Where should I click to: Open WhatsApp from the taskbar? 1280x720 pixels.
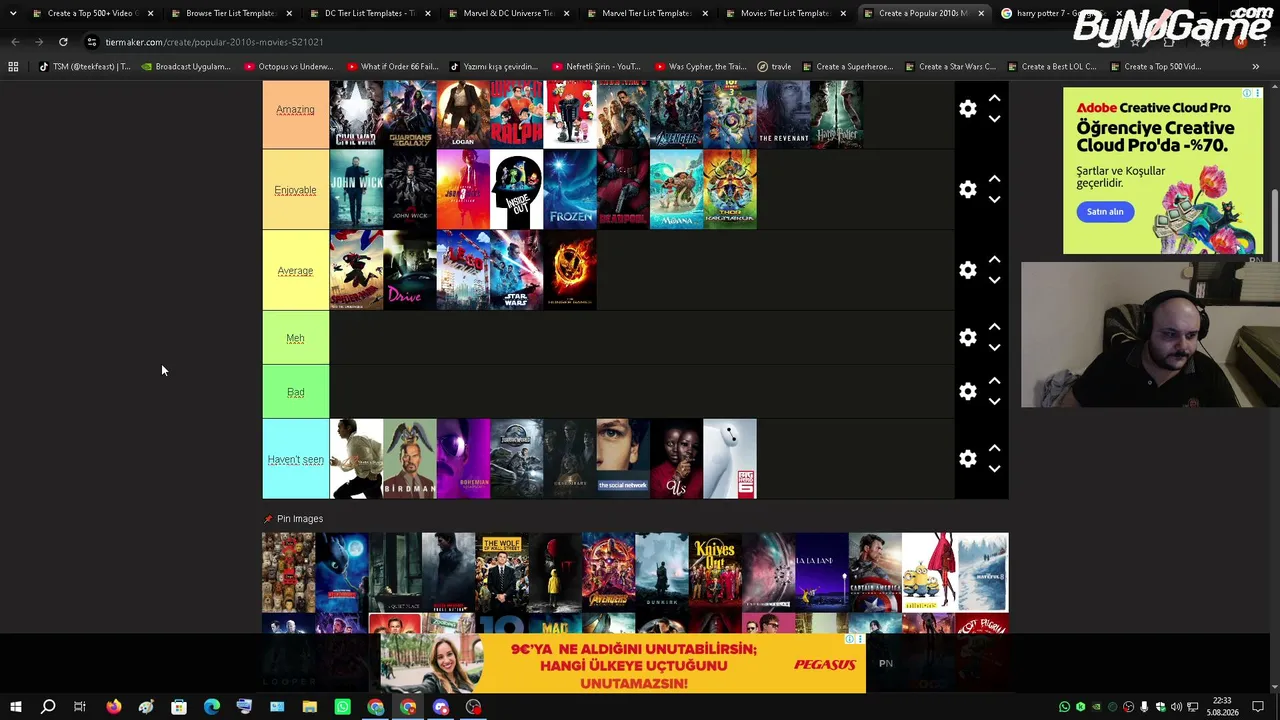[343, 707]
